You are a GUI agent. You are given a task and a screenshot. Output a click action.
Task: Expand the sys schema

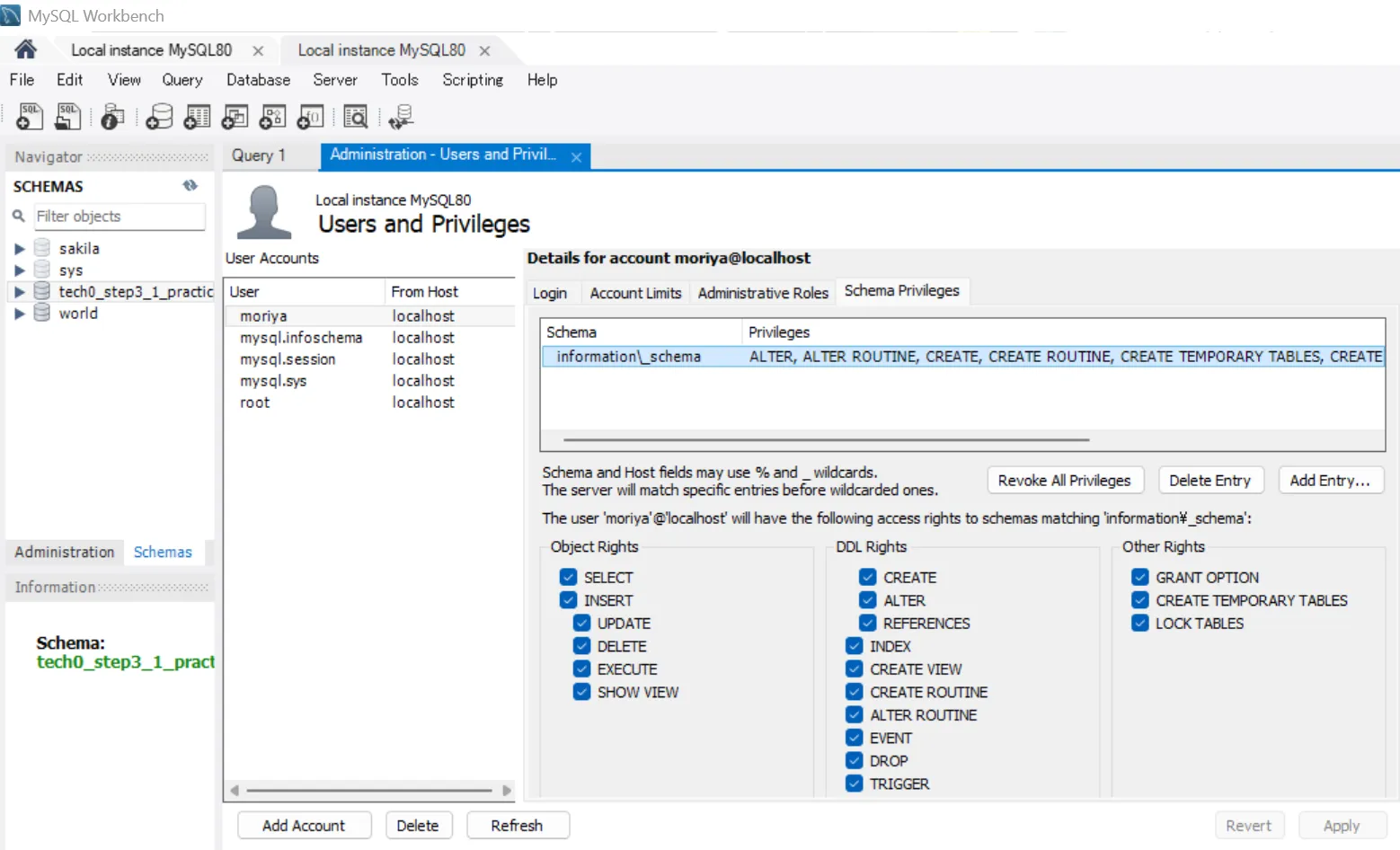[x=19, y=270]
